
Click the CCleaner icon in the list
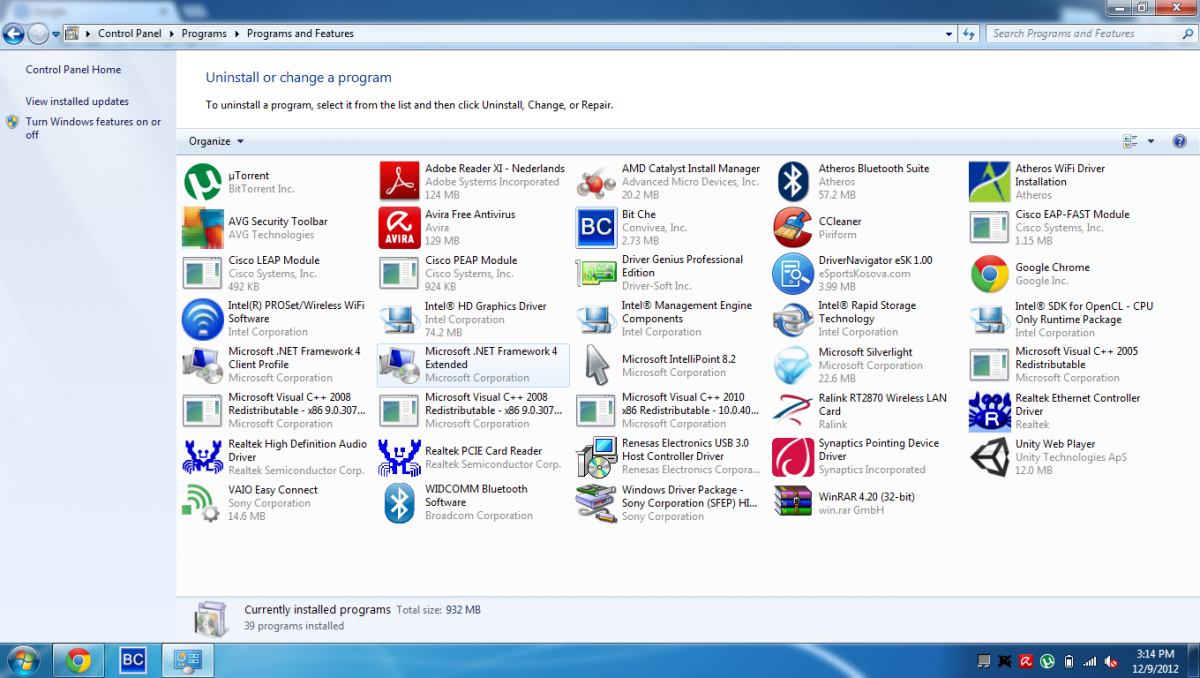tap(793, 228)
